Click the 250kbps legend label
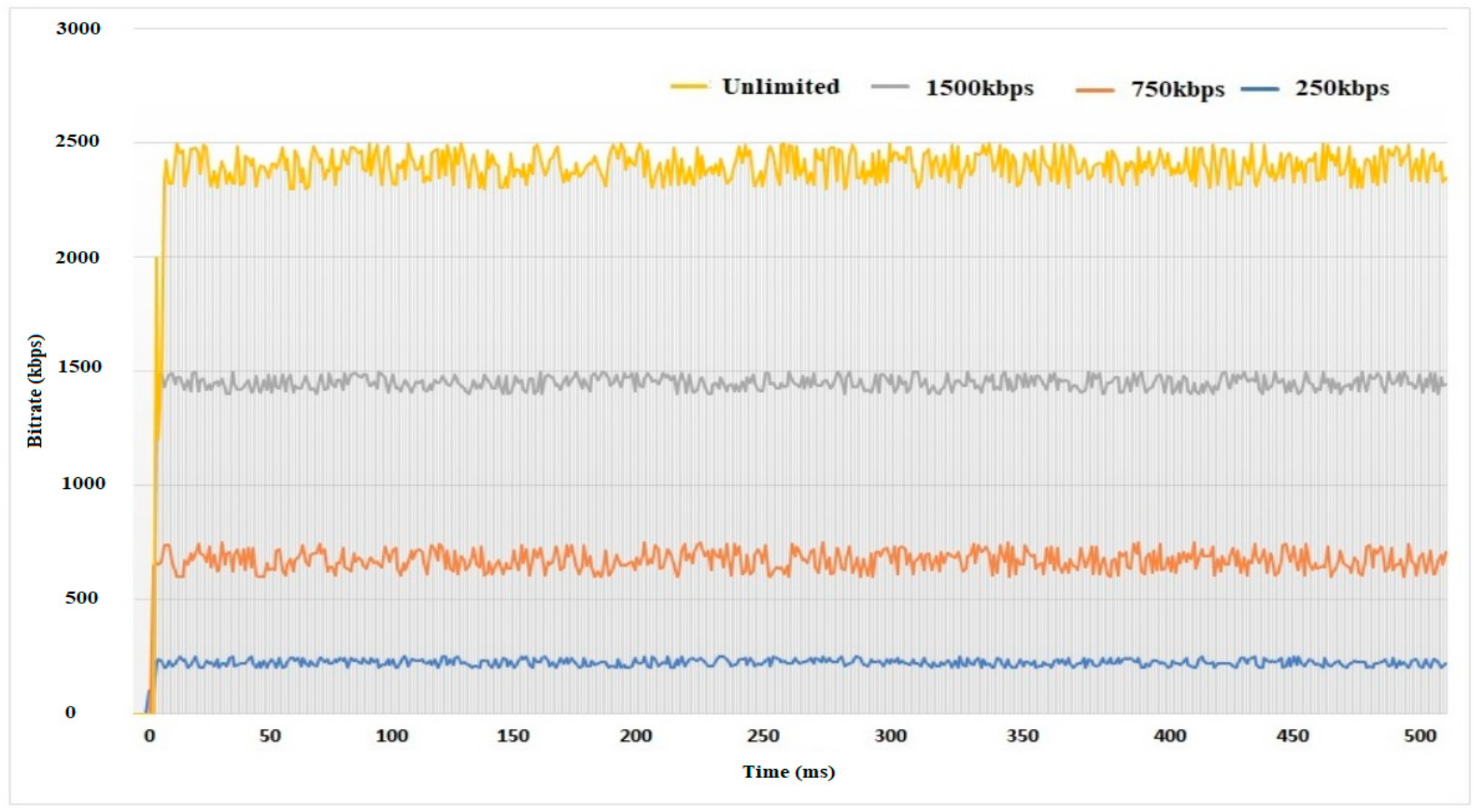The height and width of the screenshot is (812, 1477). 1342,88
